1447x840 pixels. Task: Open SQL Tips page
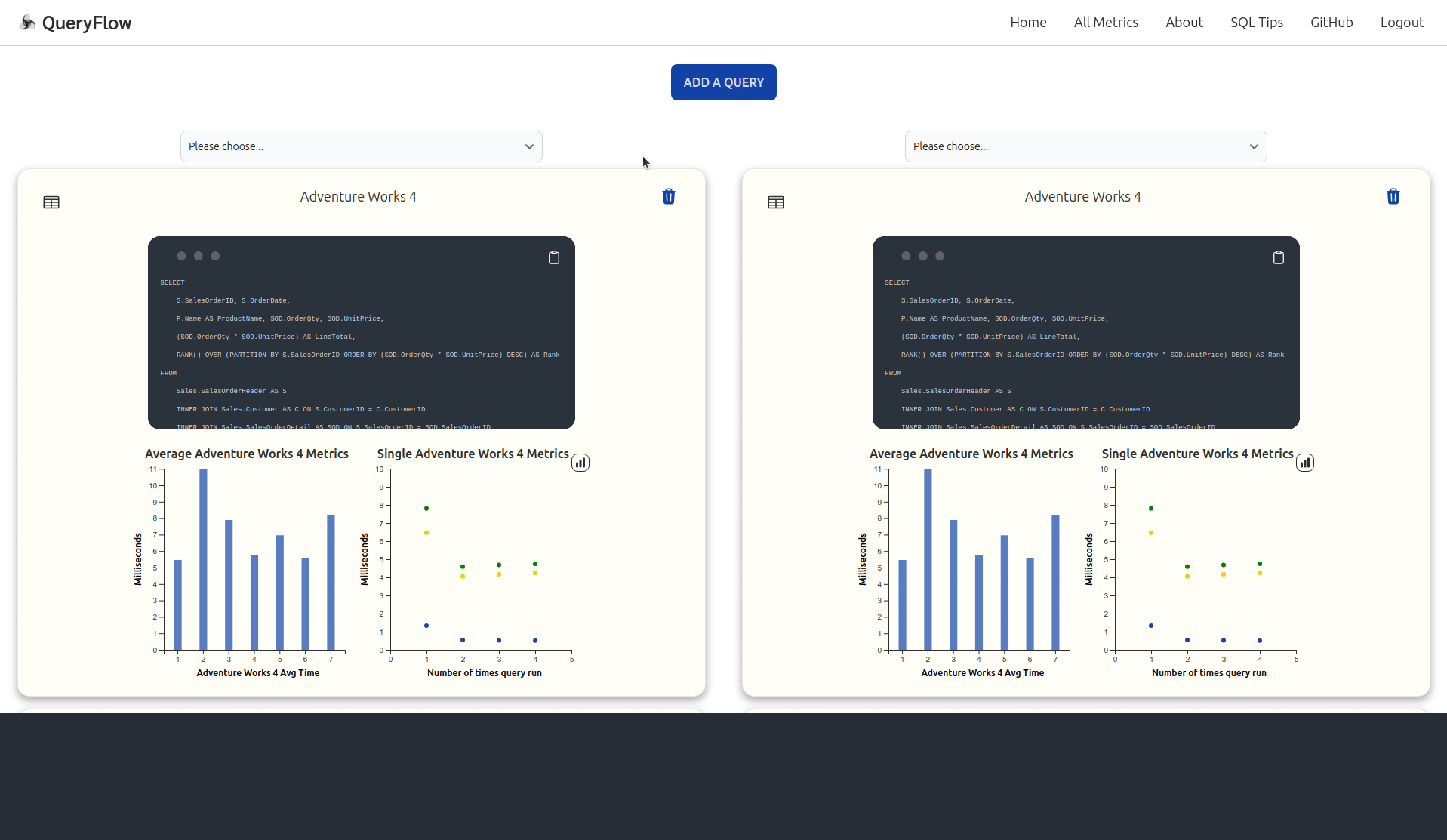[1257, 23]
